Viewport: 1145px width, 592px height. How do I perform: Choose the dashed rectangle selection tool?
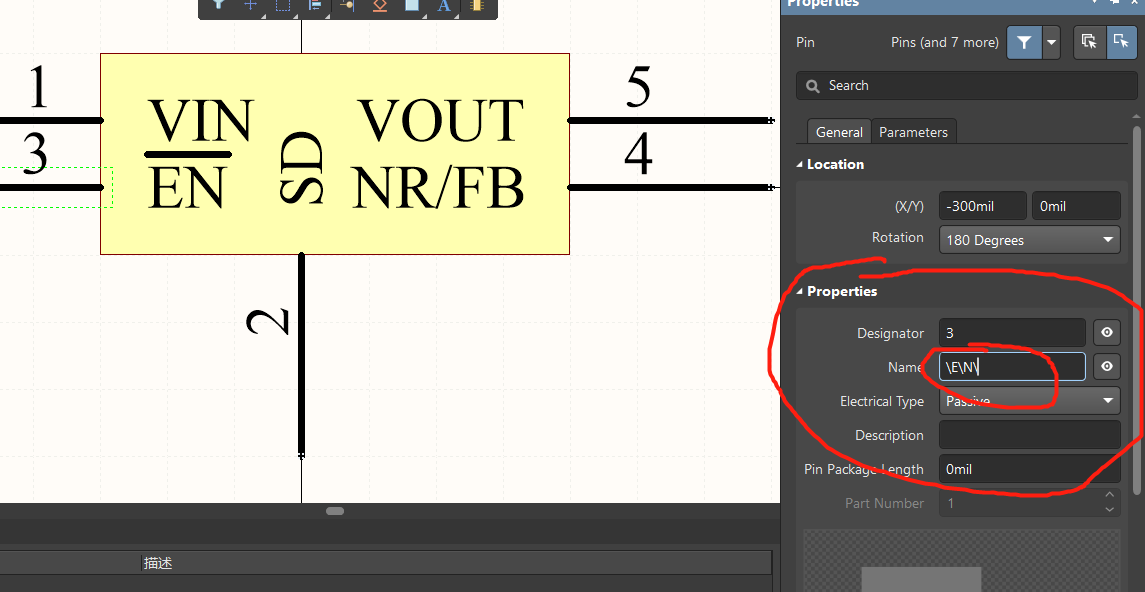283,5
